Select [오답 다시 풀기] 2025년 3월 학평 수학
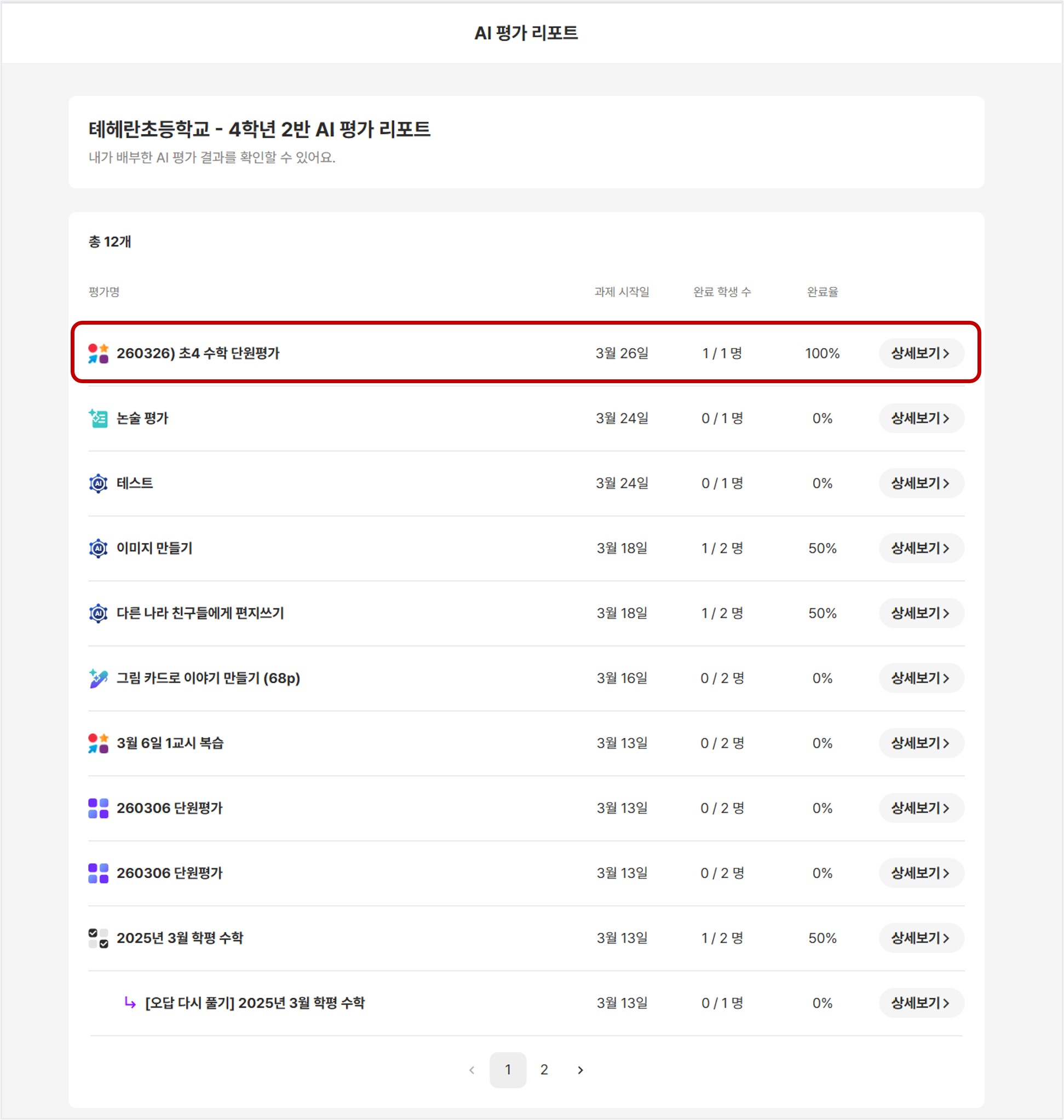 pyautogui.click(x=255, y=1003)
